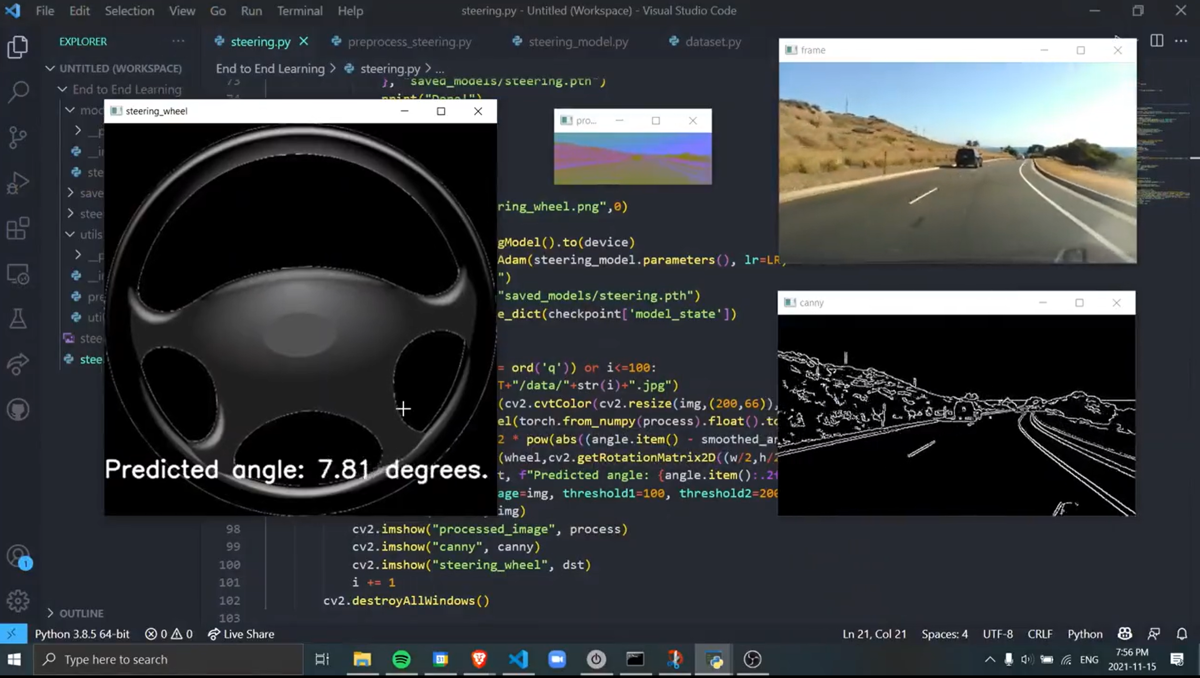Open the Edit menu
Image resolution: width=1200 pixels, height=678 pixels.
(x=80, y=11)
